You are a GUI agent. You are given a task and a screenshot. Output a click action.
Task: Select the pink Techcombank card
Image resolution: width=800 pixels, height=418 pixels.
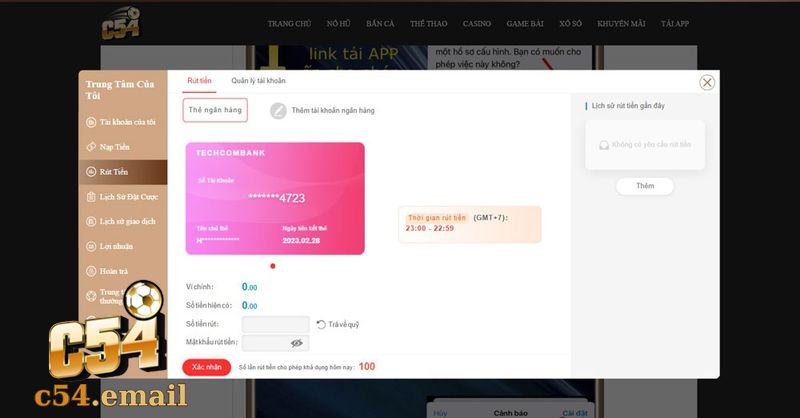pos(275,199)
